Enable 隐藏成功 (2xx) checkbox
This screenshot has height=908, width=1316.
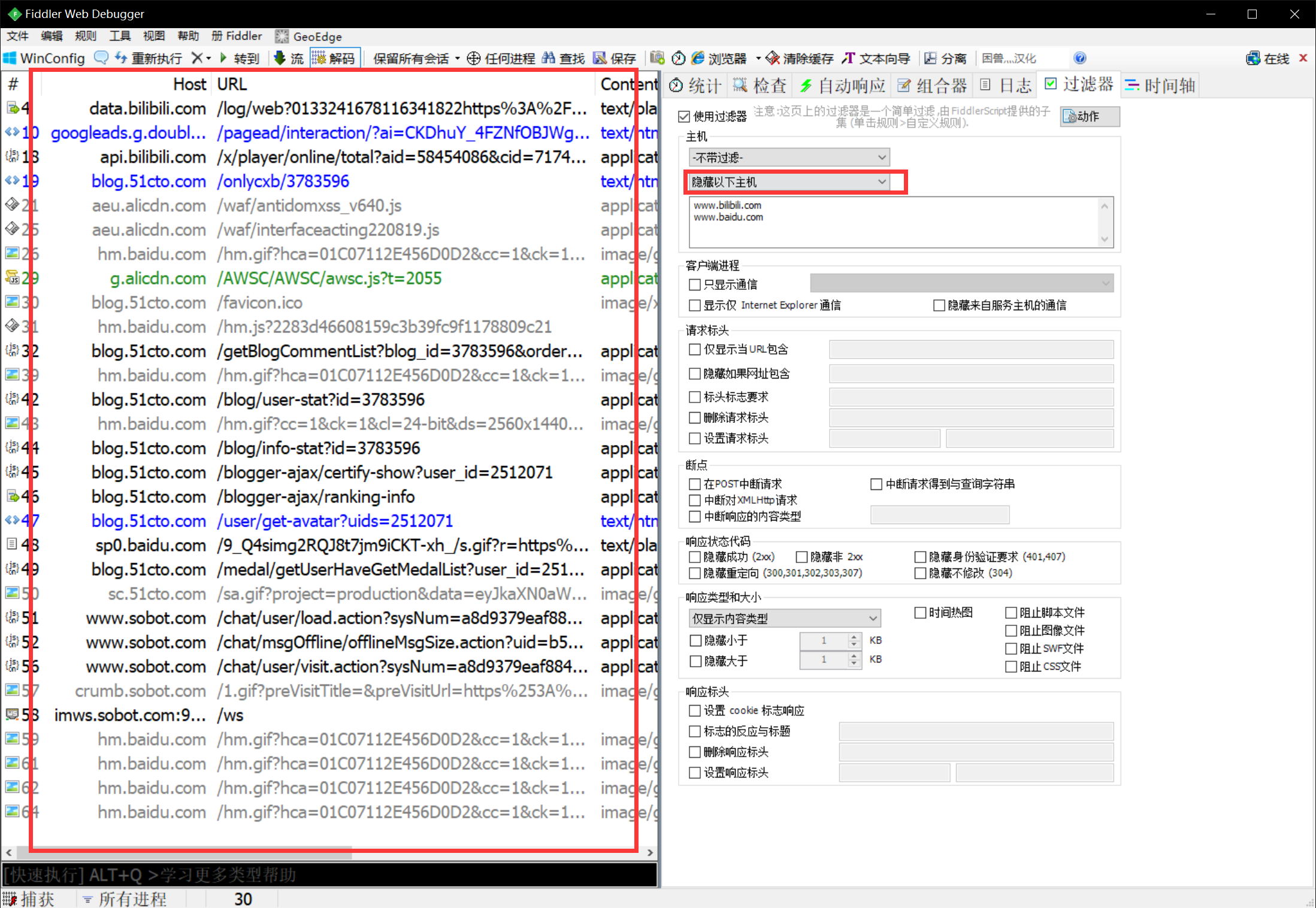(695, 557)
